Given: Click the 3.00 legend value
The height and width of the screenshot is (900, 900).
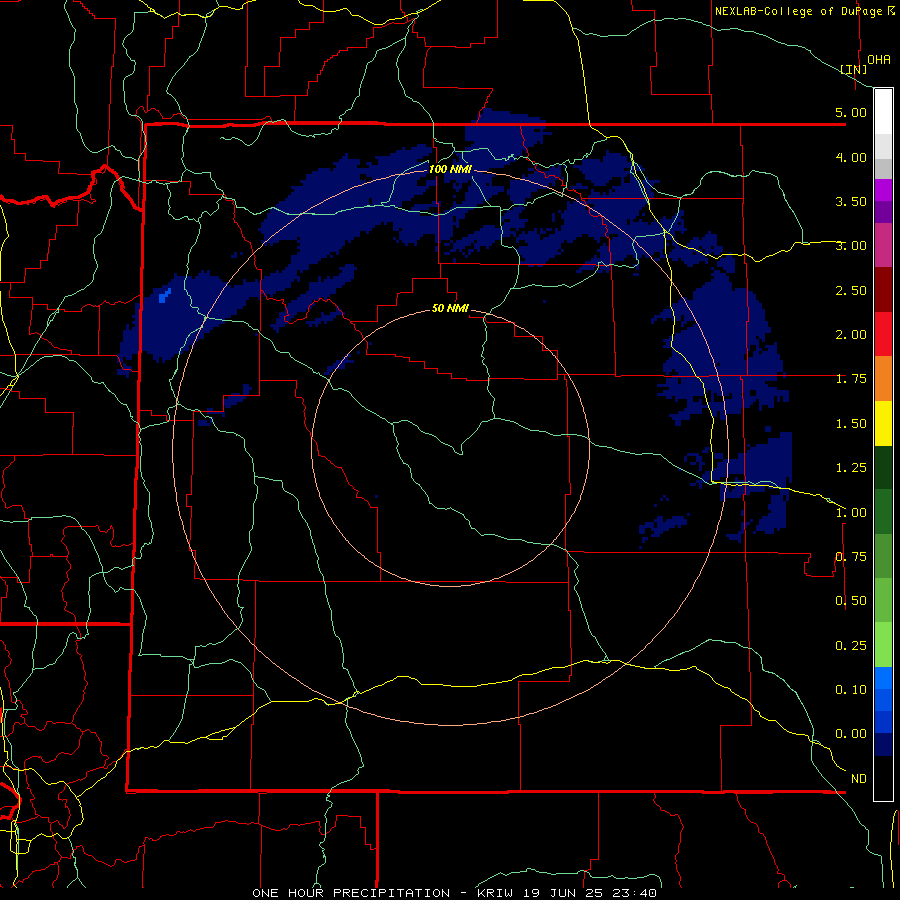Looking at the screenshot, I should (x=851, y=246).
